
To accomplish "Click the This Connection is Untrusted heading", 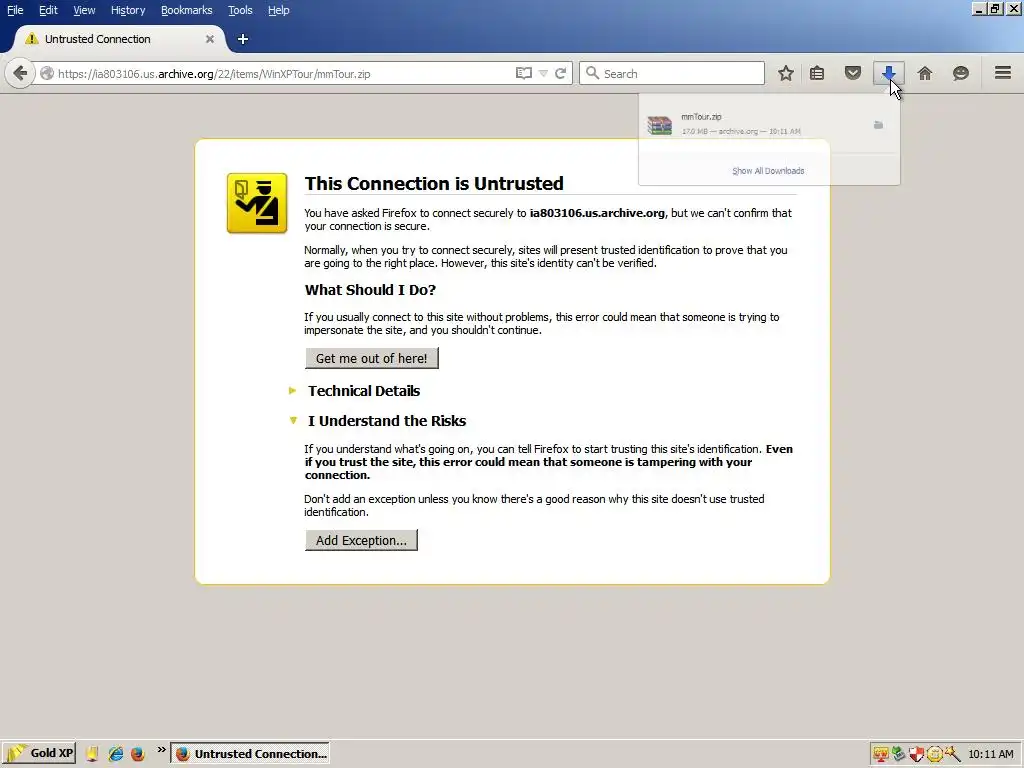I will pos(434,183).
